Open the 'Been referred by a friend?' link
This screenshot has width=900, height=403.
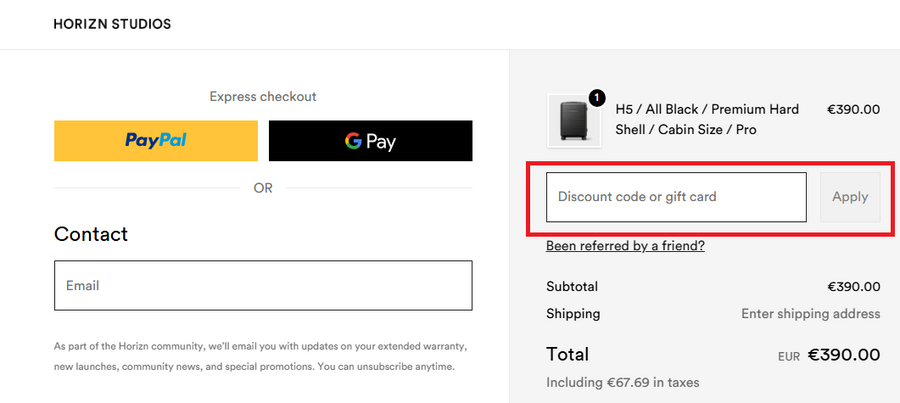pos(625,245)
